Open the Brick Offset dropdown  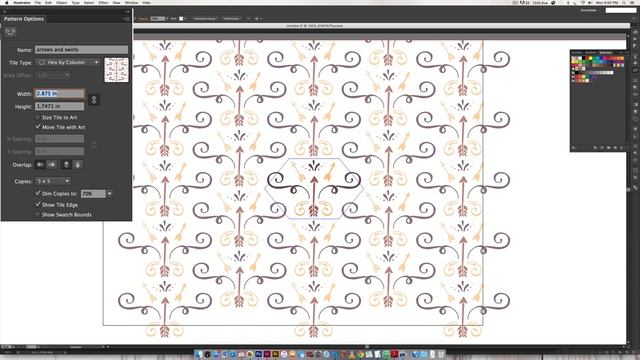tap(53, 76)
